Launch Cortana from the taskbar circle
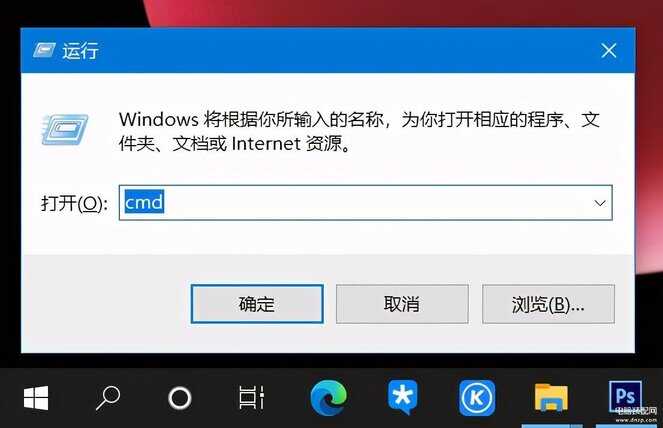 (x=180, y=398)
